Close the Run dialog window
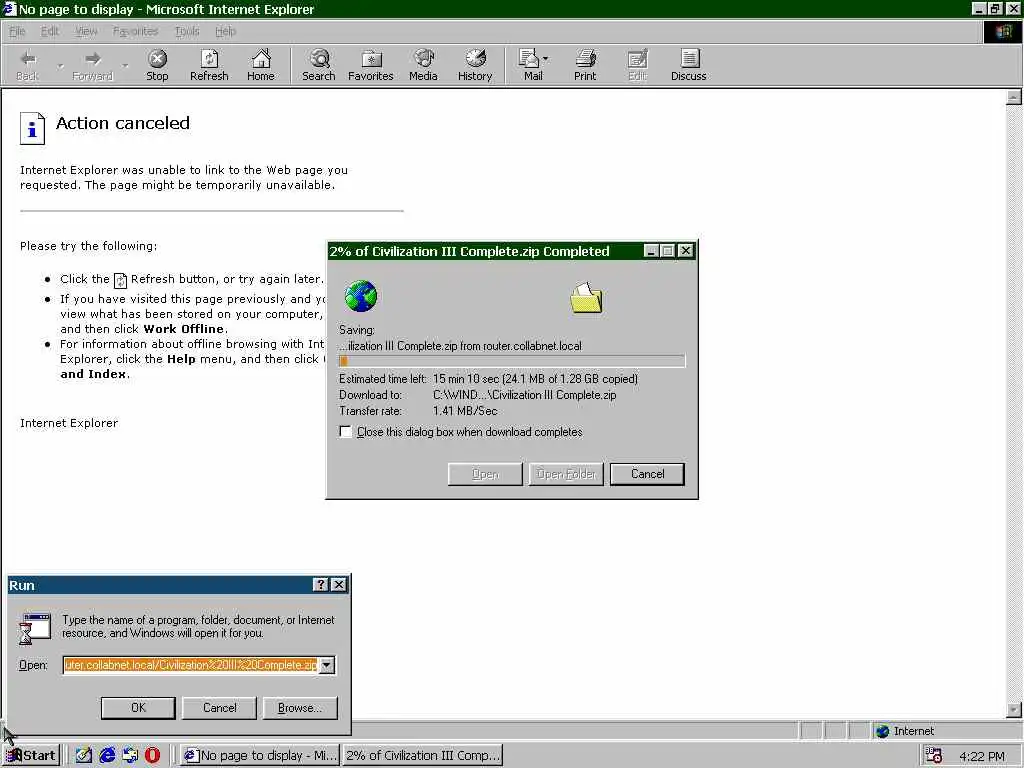Screen dimensions: 1024x768 coord(338,584)
